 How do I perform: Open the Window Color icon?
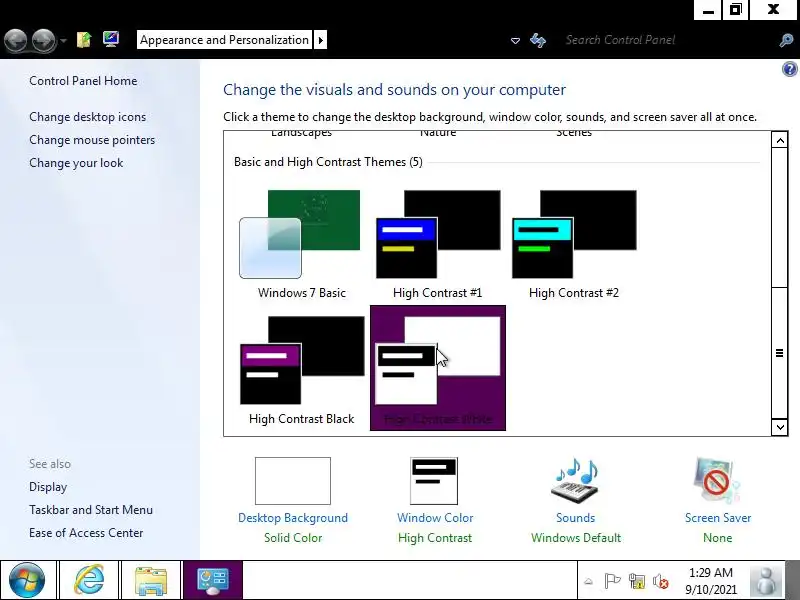pos(434,481)
